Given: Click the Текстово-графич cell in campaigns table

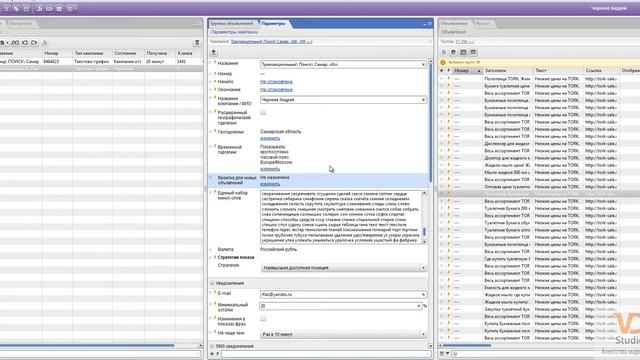Looking at the screenshot, I should point(92,61).
